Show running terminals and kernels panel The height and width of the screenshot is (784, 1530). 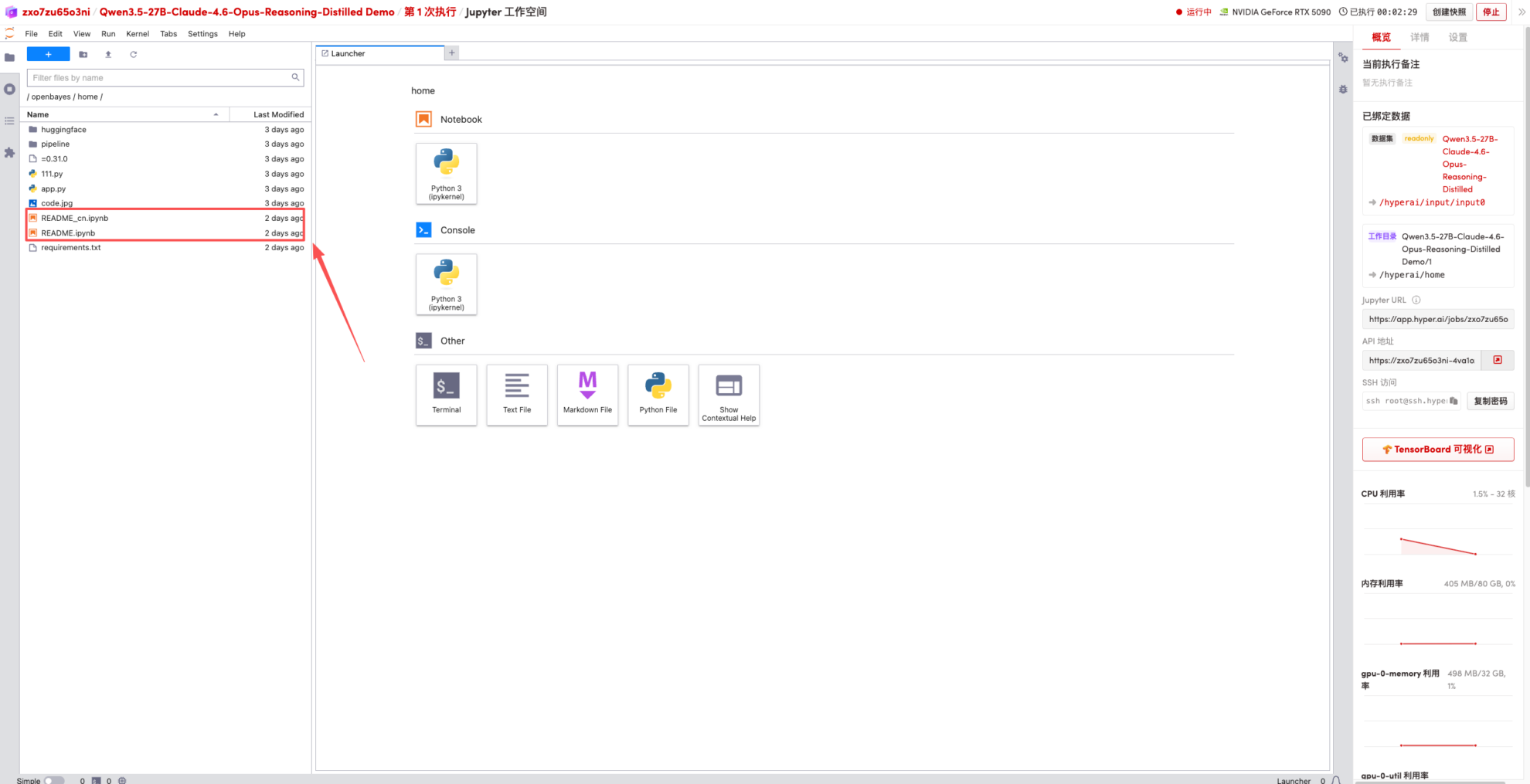pos(9,90)
